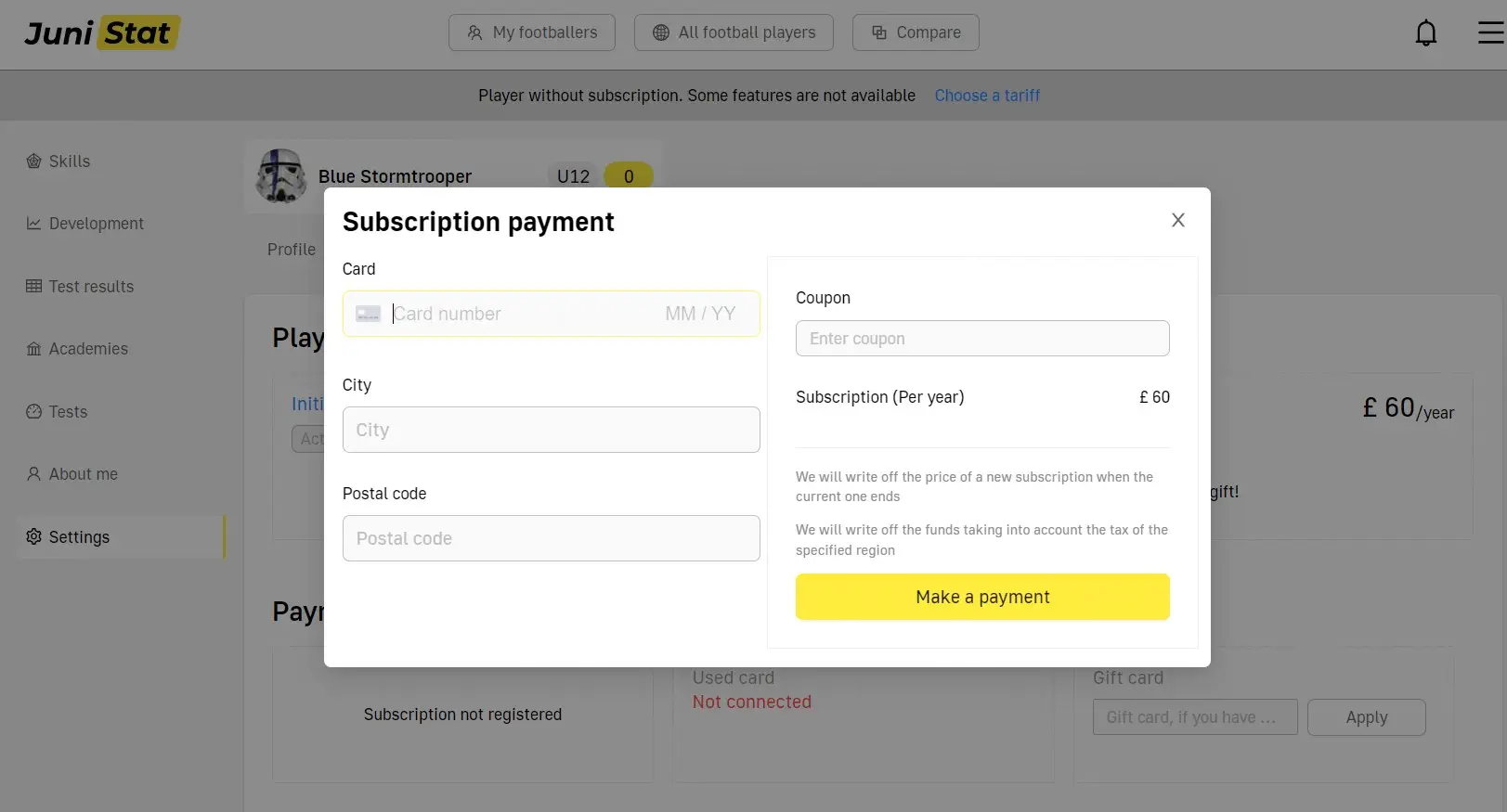This screenshot has height=812, width=1507.
Task: Click the Postal code input field
Action: pos(551,538)
